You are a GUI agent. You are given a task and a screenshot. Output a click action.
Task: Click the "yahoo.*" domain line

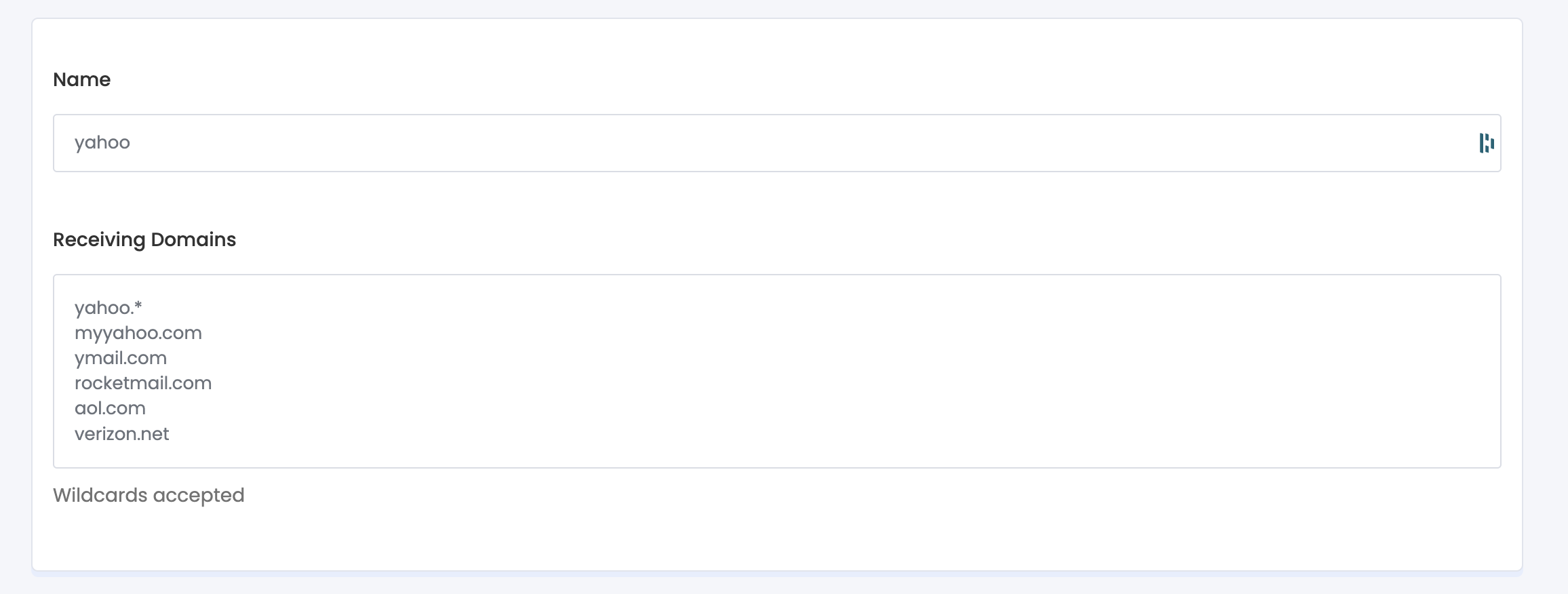[x=108, y=308]
